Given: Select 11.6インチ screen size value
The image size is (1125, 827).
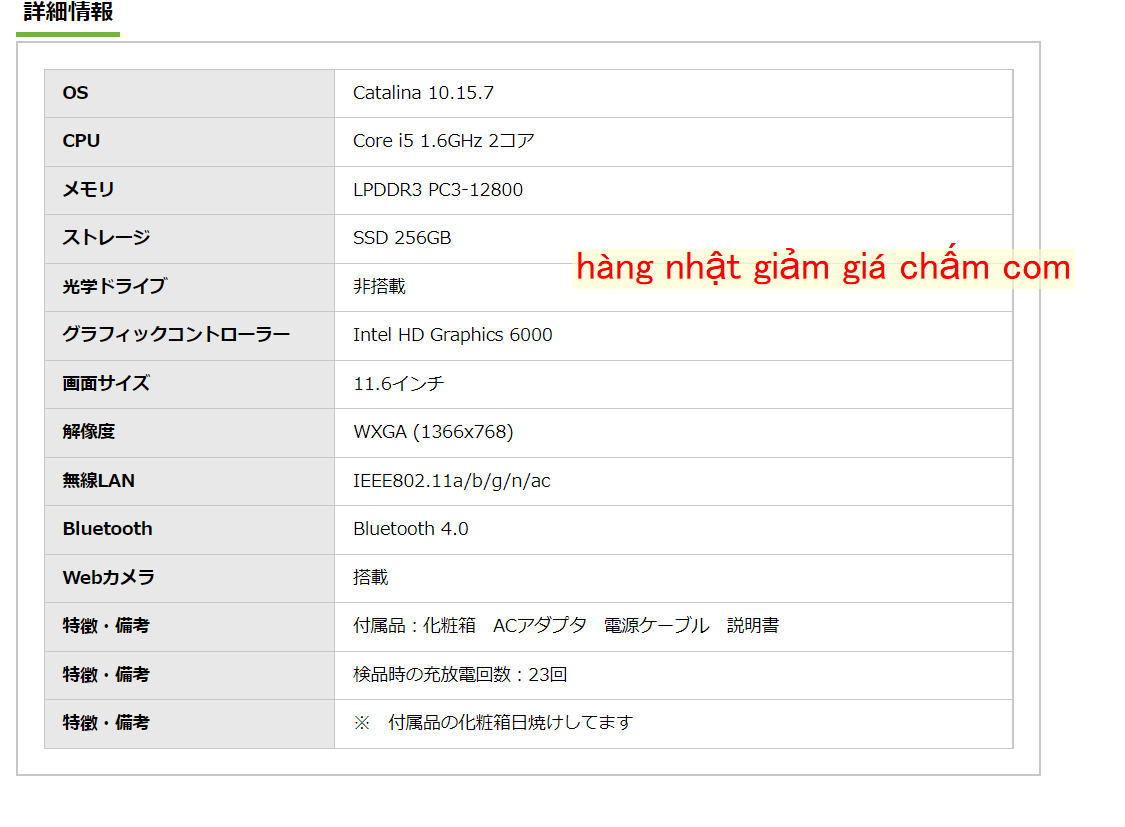Looking at the screenshot, I should (x=399, y=384).
